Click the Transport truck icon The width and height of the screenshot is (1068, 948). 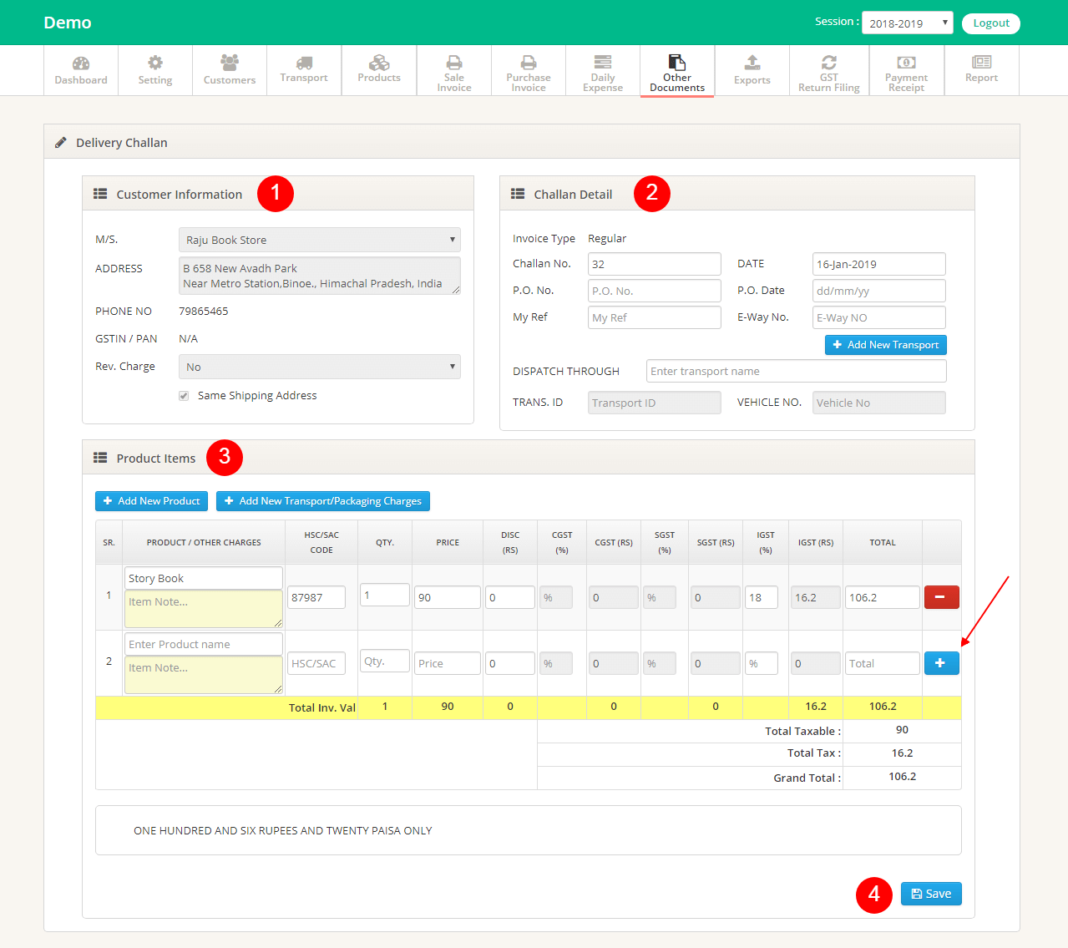pos(303,70)
